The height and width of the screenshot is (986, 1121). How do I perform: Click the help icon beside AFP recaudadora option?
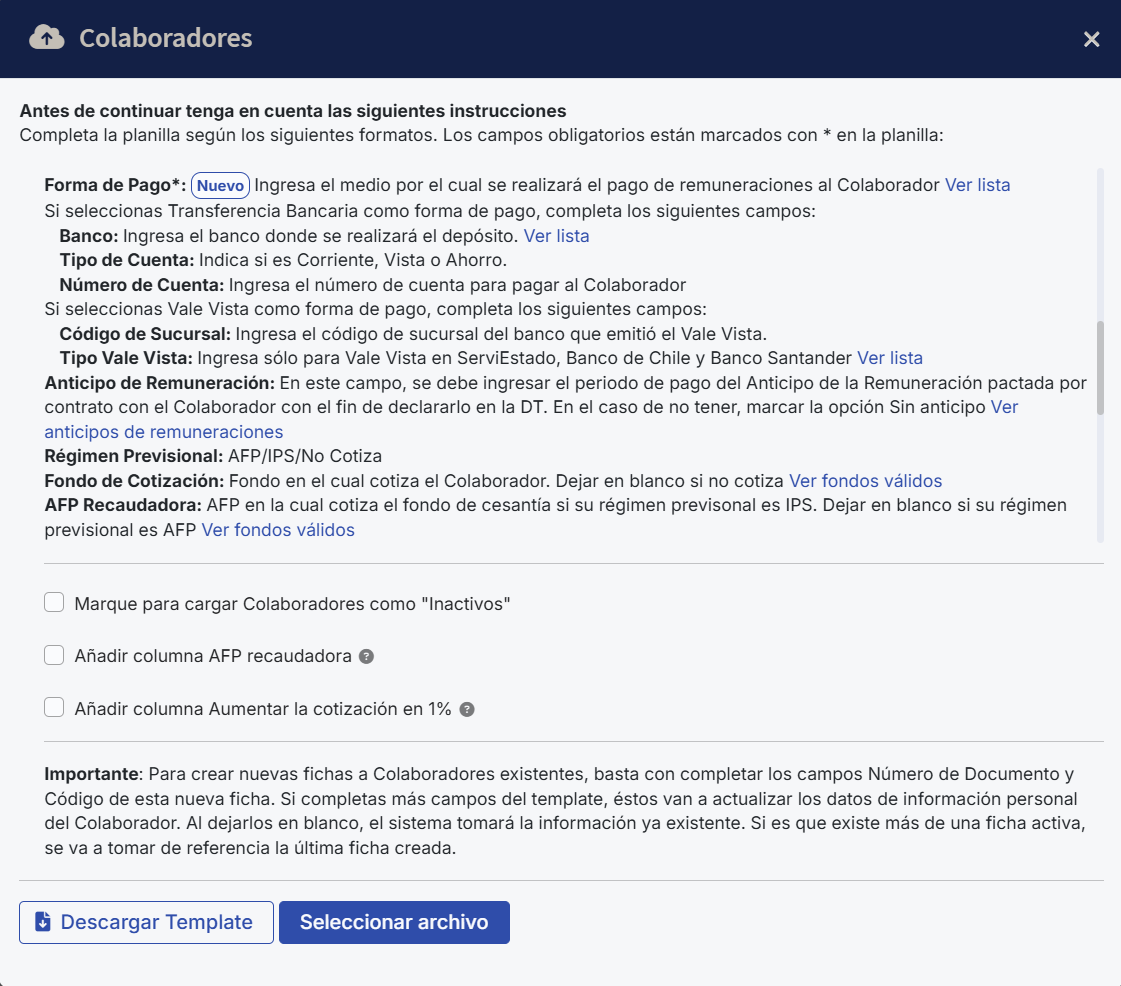366,656
